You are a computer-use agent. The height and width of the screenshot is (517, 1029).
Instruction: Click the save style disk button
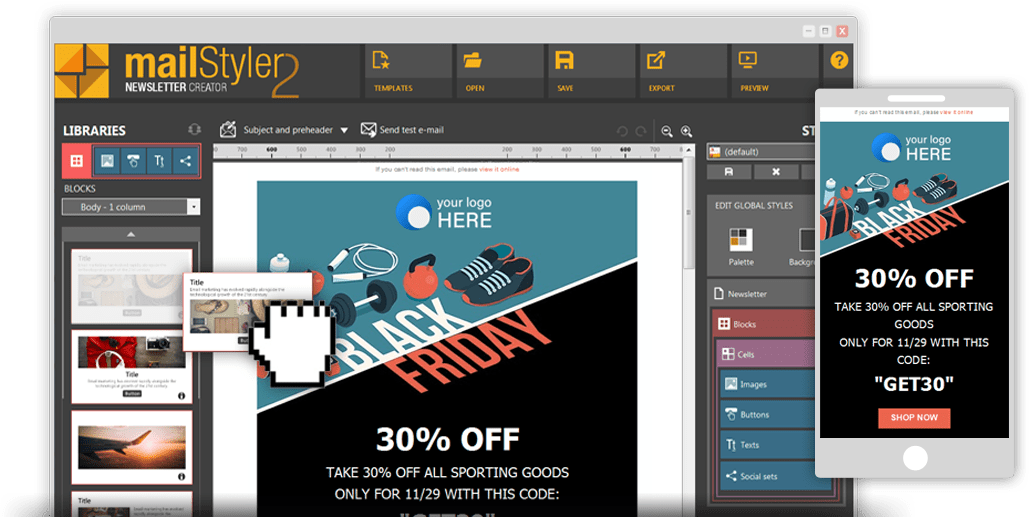[728, 172]
